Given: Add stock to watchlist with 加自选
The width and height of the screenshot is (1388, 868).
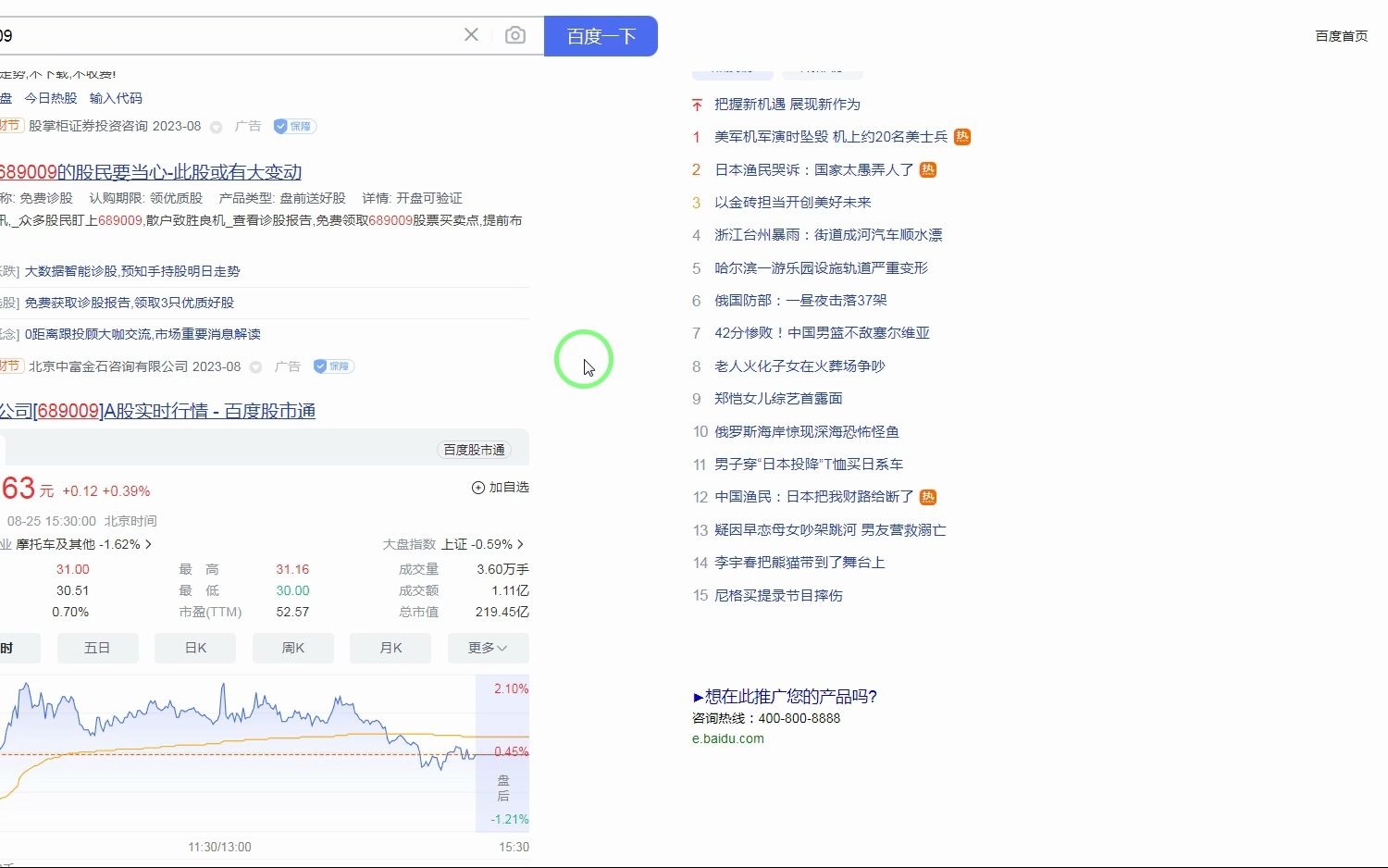Looking at the screenshot, I should tap(501, 488).
